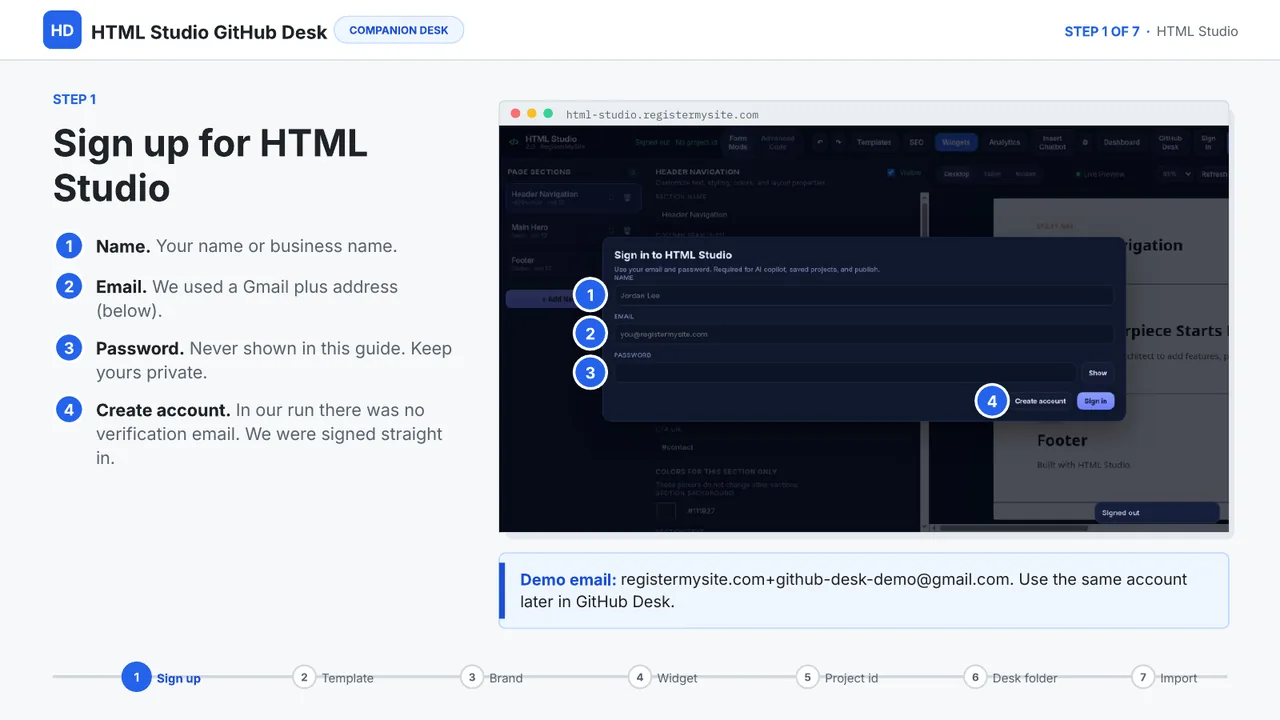Click the Create account button

tap(1040, 401)
